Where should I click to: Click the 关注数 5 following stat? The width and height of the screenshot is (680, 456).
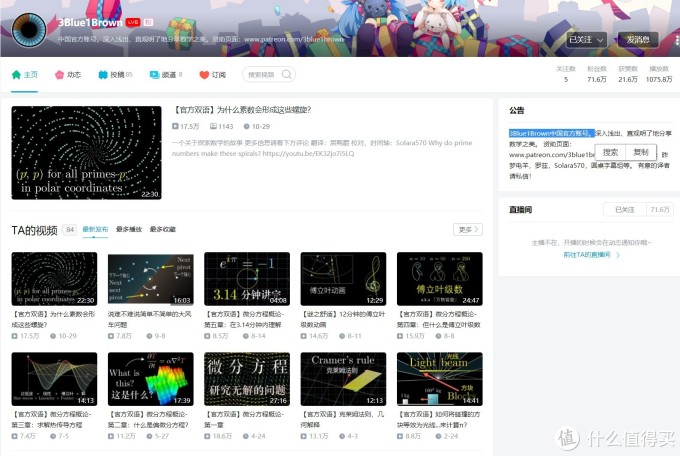pyautogui.click(x=566, y=74)
